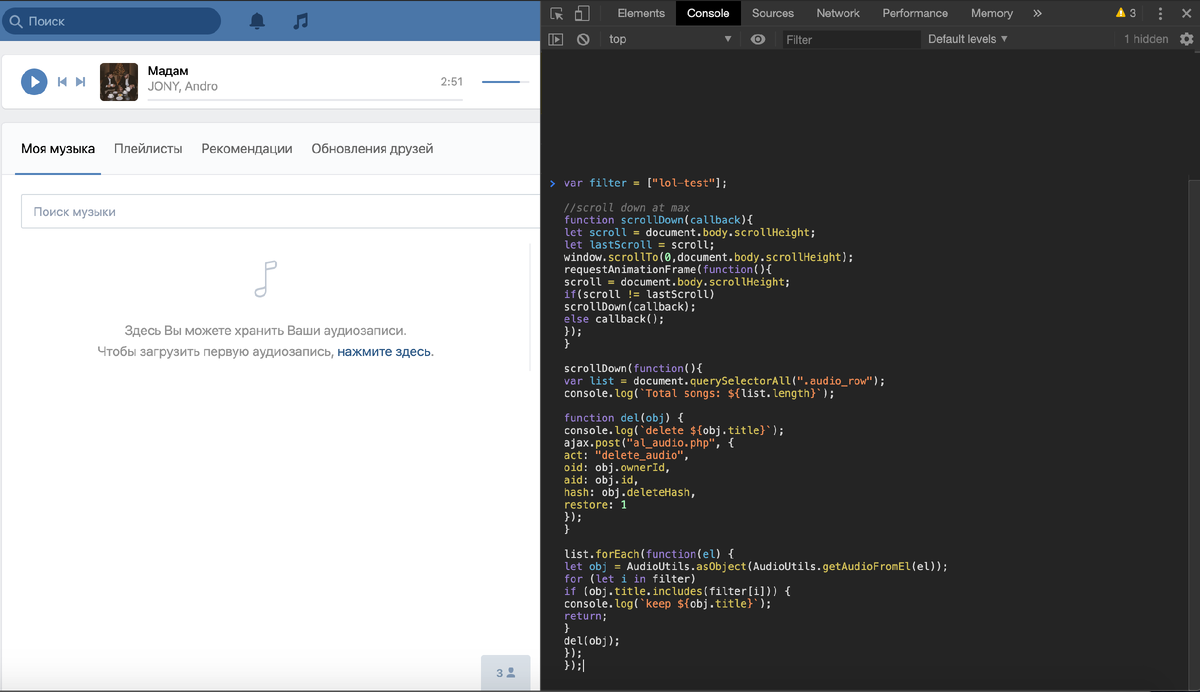
Task: Click the Мадам album cover thumbnail
Action: [x=119, y=82]
